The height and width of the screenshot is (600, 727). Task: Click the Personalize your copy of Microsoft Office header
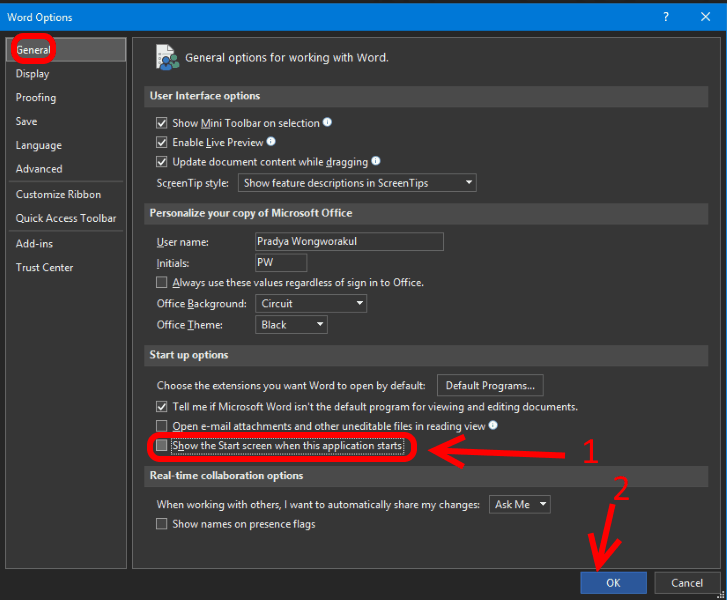426,213
